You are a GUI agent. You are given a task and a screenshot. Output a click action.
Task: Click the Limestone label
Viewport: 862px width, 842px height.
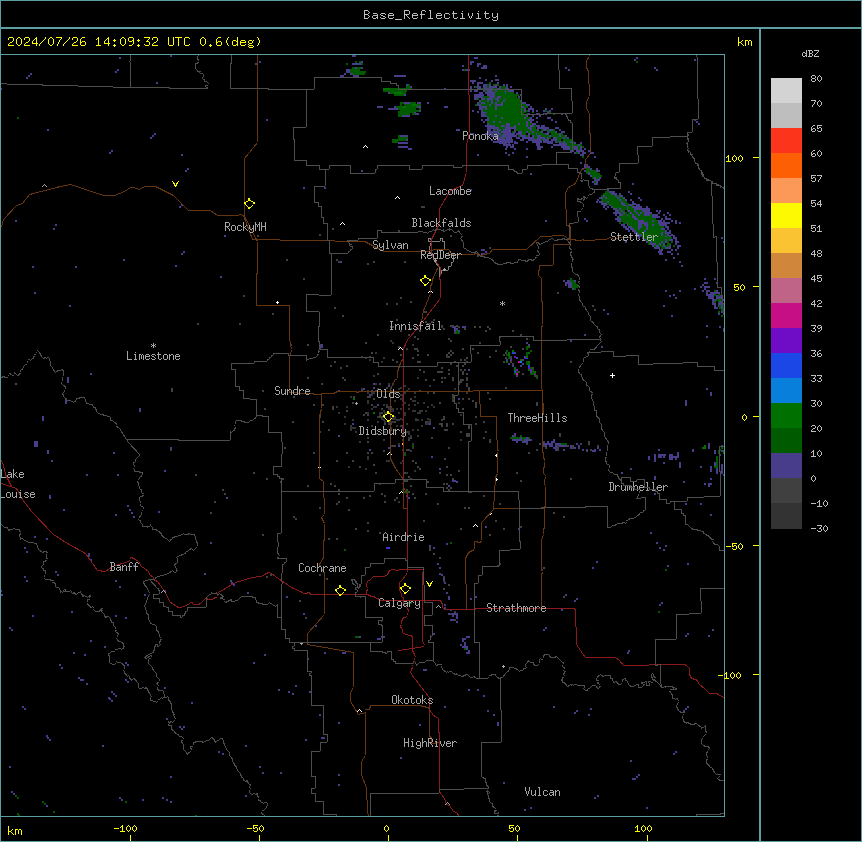tap(153, 356)
